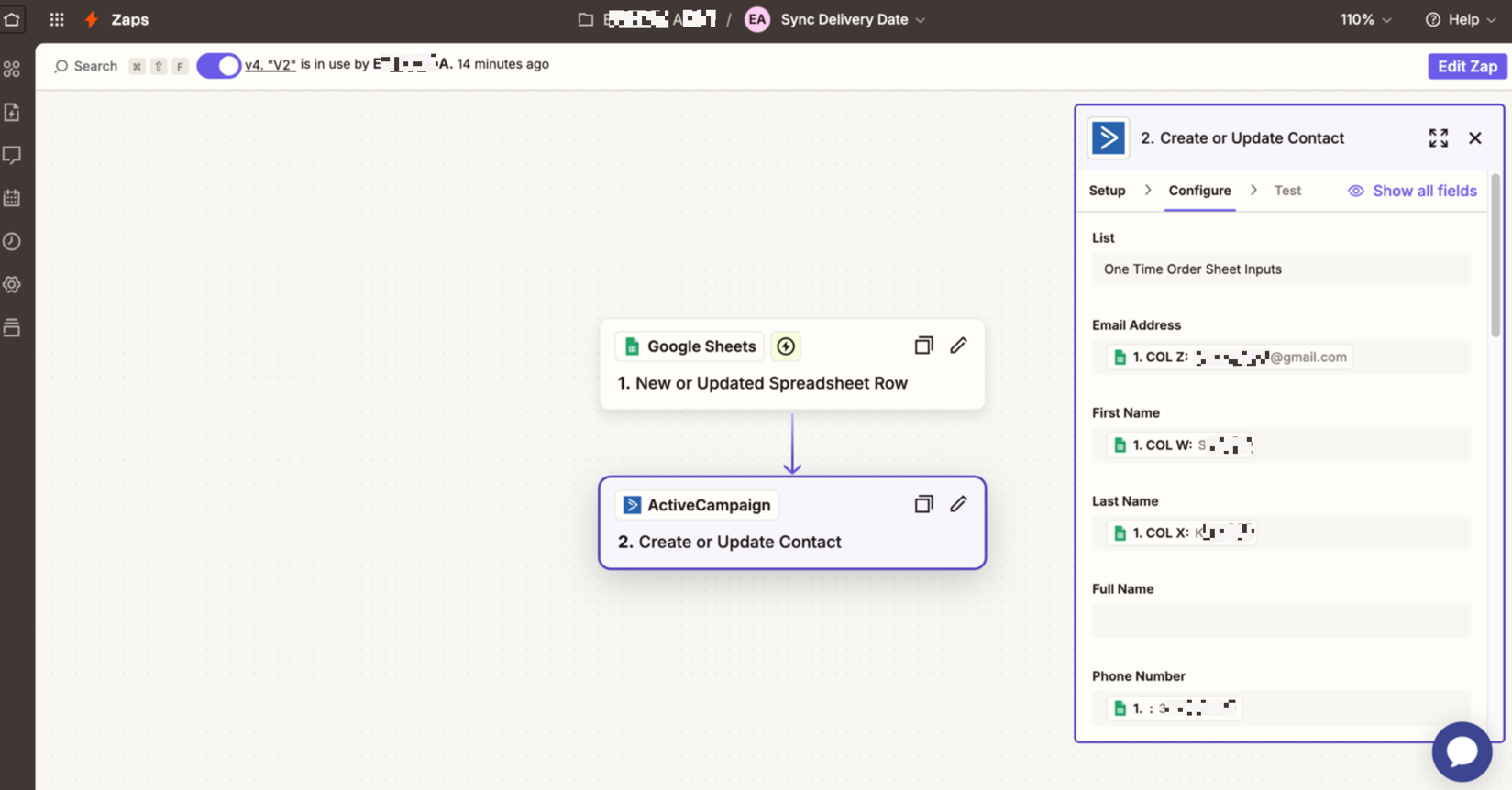Click the List field showing One Time Order Sheet Inputs
The image size is (1512, 790).
coord(1280,269)
